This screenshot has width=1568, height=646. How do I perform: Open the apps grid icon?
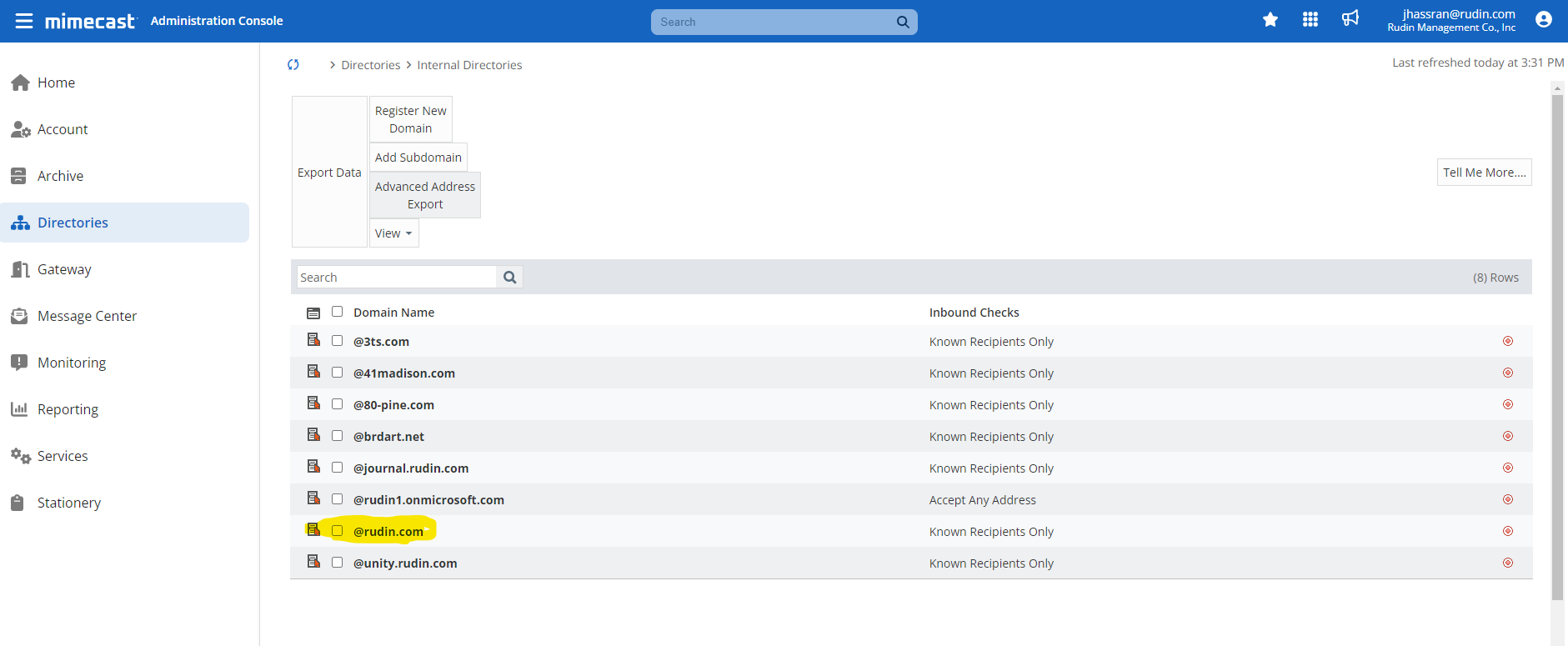click(1310, 19)
